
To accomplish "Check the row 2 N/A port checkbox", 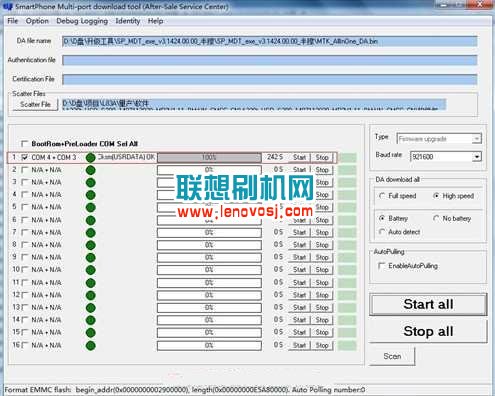I will [x=24, y=170].
